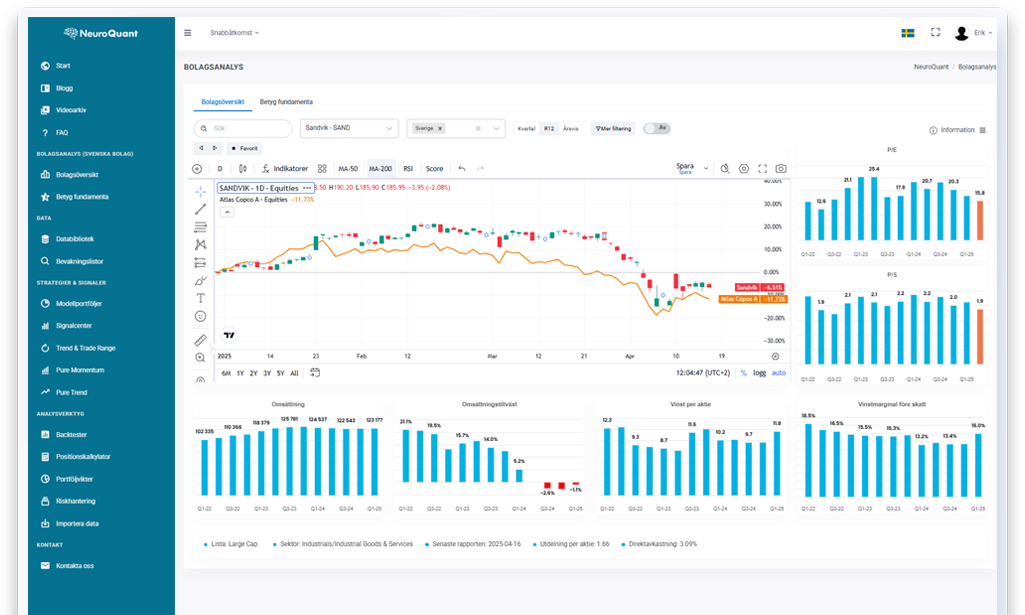1025x615 pixels.
Task: Click the Favorit button
Action: (244, 148)
